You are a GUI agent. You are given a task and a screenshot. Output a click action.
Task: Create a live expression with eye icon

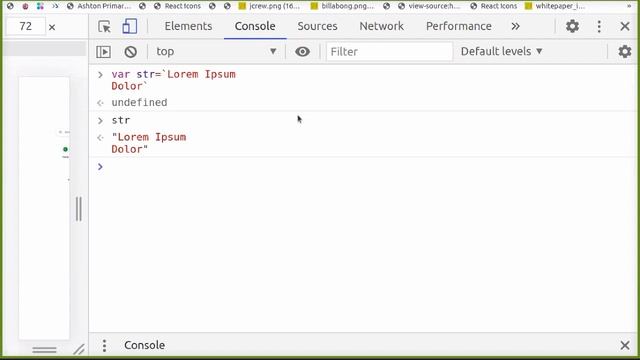click(x=302, y=52)
